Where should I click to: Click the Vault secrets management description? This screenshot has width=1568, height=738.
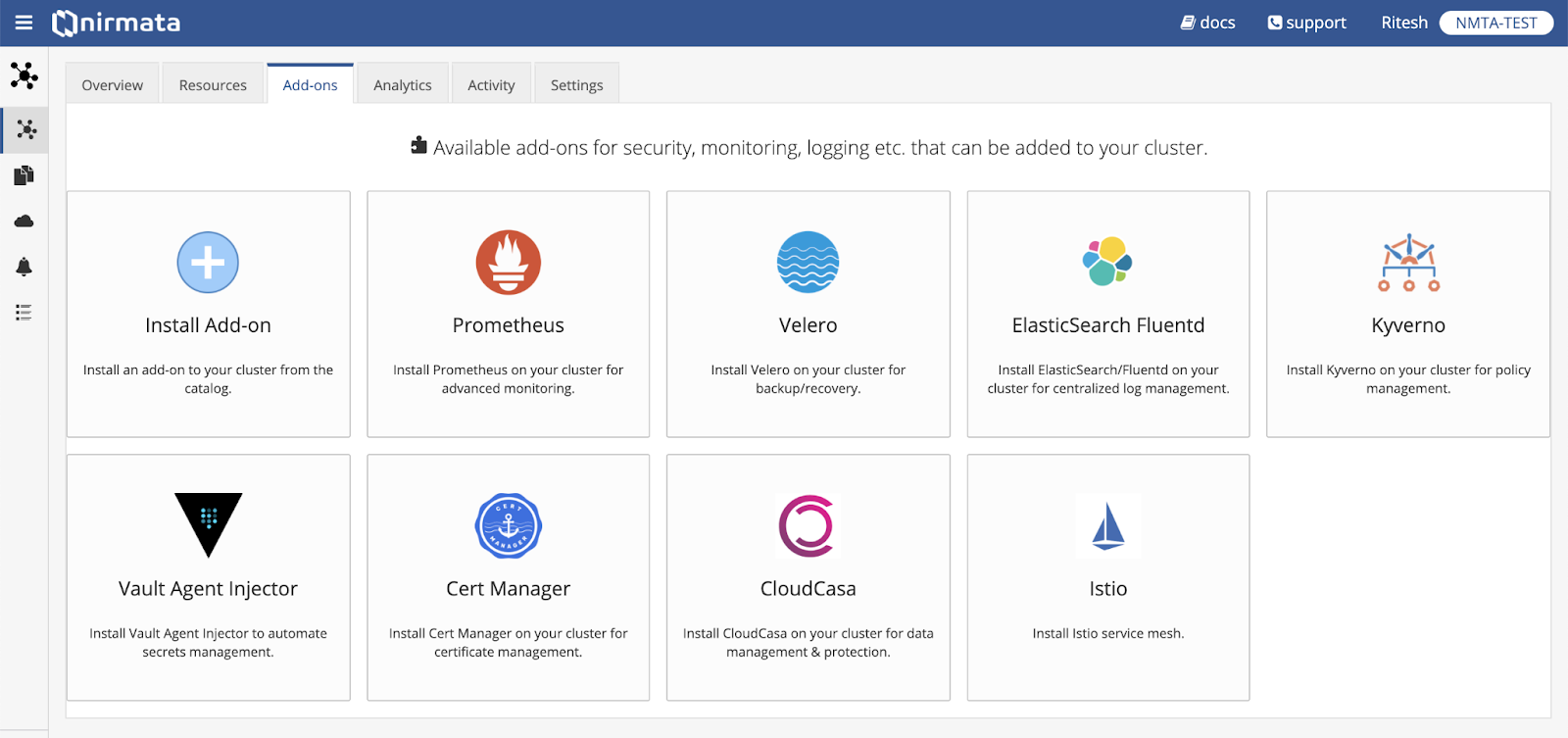(x=208, y=643)
